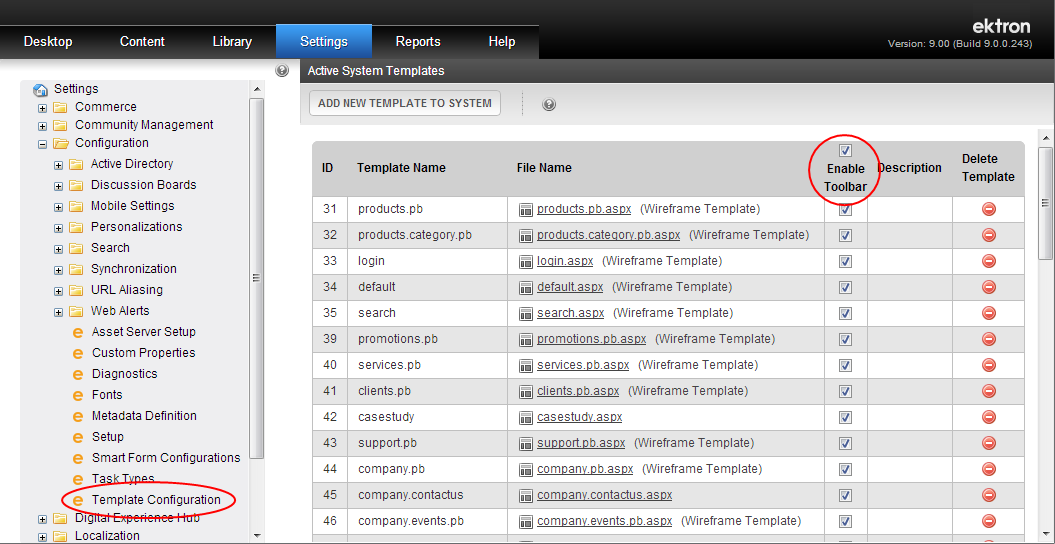Image resolution: width=1055 pixels, height=544 pixels.
Task: Click the Settings home icon in tree
Action: [x=40, y=89]
